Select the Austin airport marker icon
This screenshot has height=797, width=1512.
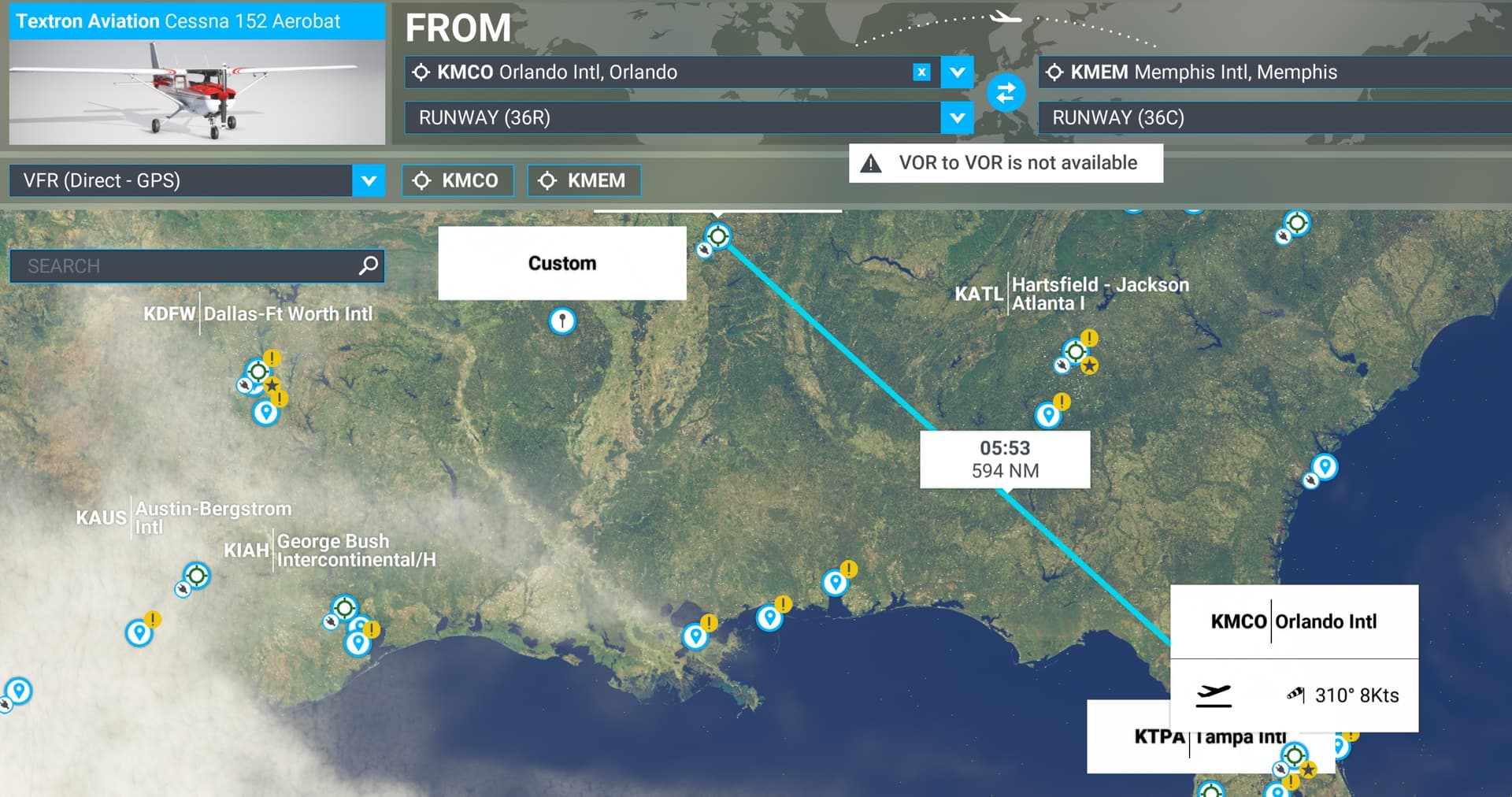[x=197, y=576]
